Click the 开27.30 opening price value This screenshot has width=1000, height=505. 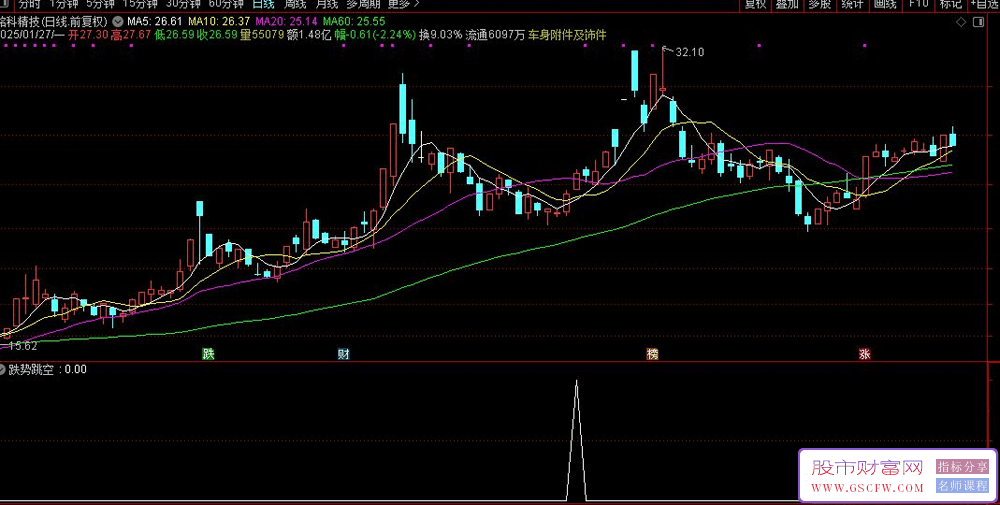click(x=88, y=34)
